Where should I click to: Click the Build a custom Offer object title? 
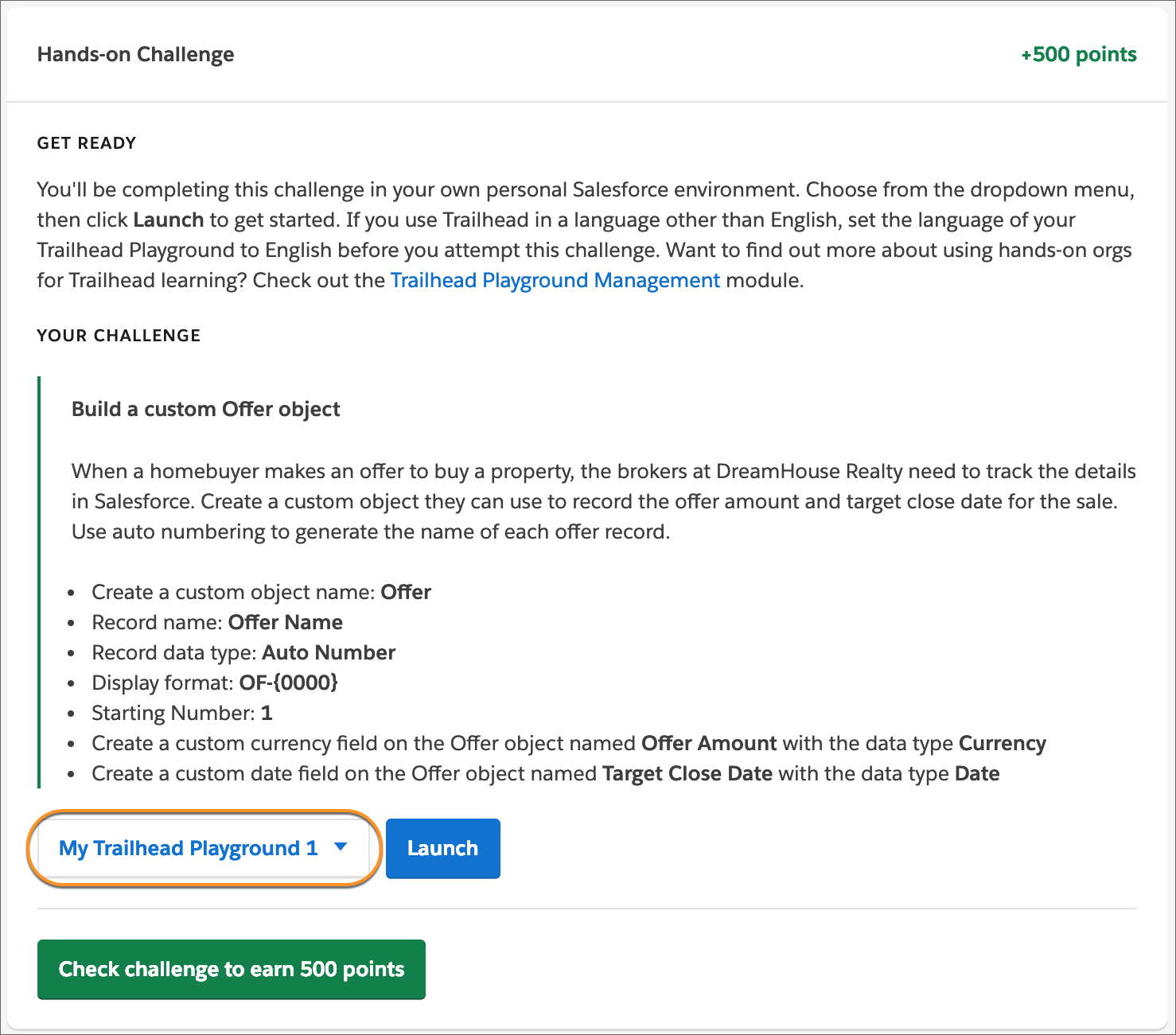coord(206,409)
